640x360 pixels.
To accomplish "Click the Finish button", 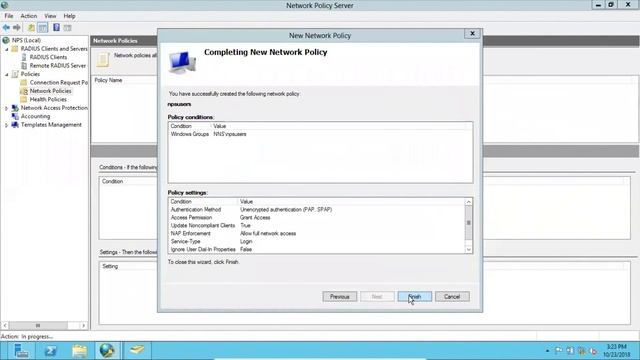I will tap(415, 297).
